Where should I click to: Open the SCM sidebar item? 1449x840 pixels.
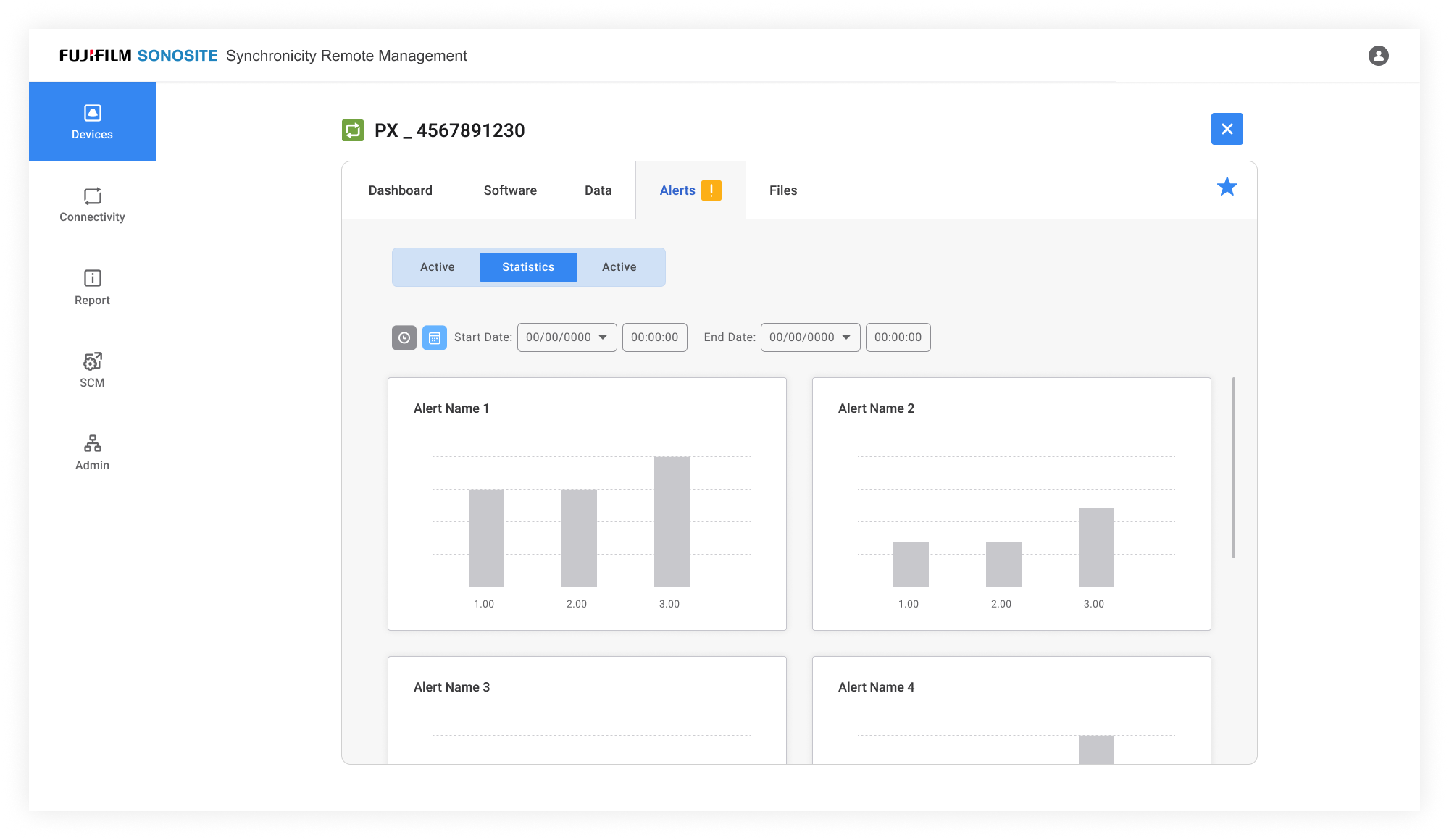pyautogui.click(x=92, y=370)
